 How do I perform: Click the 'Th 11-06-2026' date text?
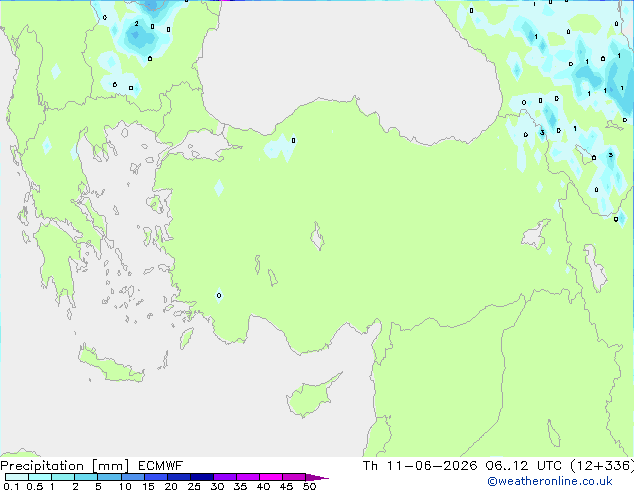point(420,466)
